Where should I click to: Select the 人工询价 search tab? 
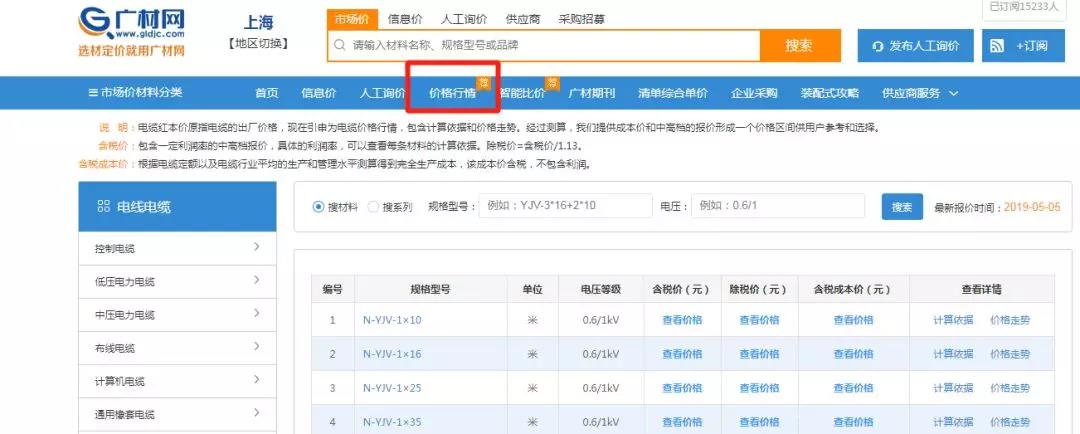click(x=464, y=19)
